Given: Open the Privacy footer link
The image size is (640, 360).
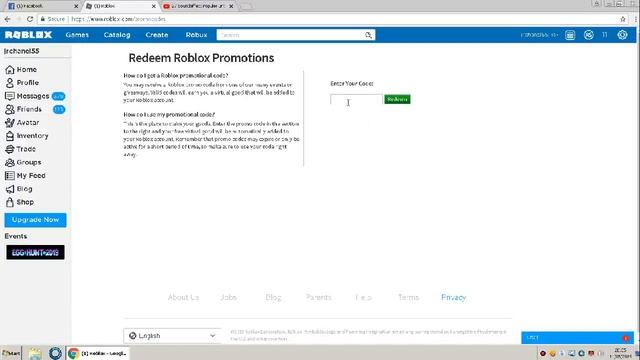Looking at the screenshot, I should tap(453, 298).
